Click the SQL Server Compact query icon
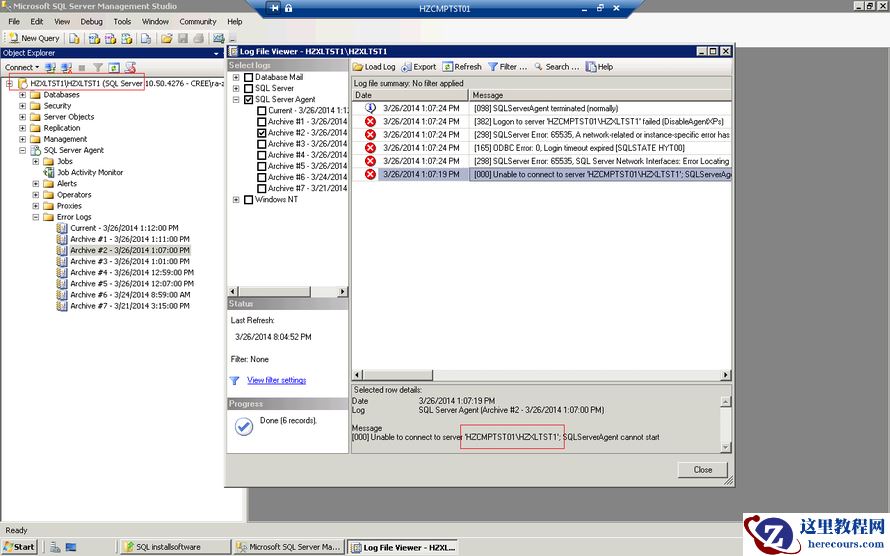This screenshot has height=556, width=890. [146, 38]
